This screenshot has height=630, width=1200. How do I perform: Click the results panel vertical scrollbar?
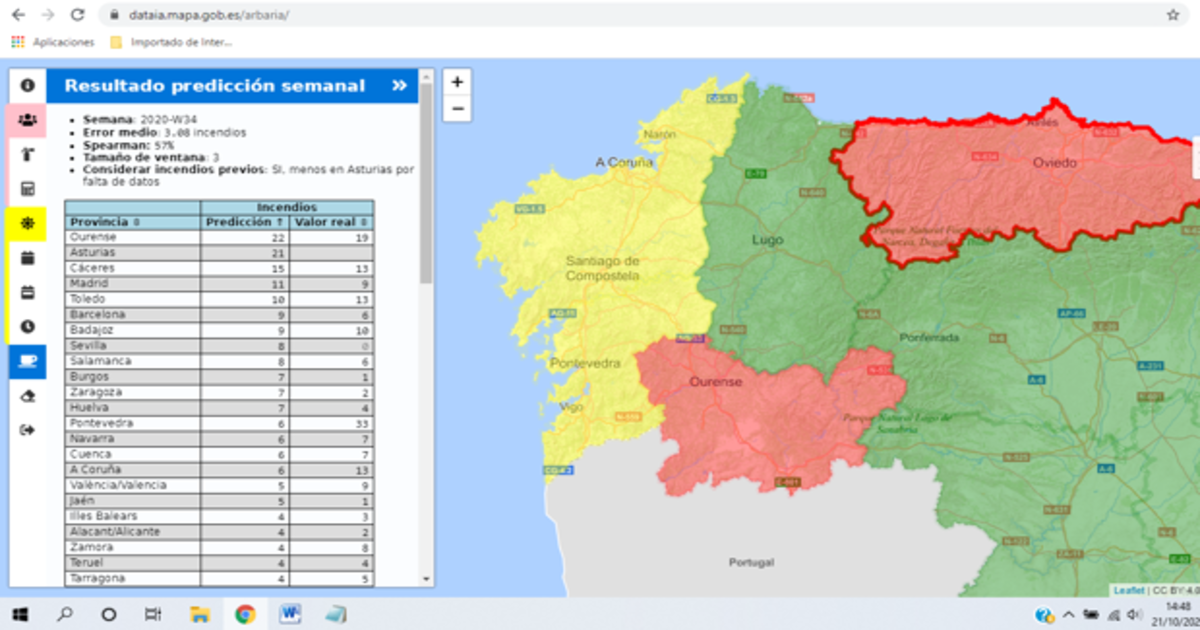(x=427, y=200)
